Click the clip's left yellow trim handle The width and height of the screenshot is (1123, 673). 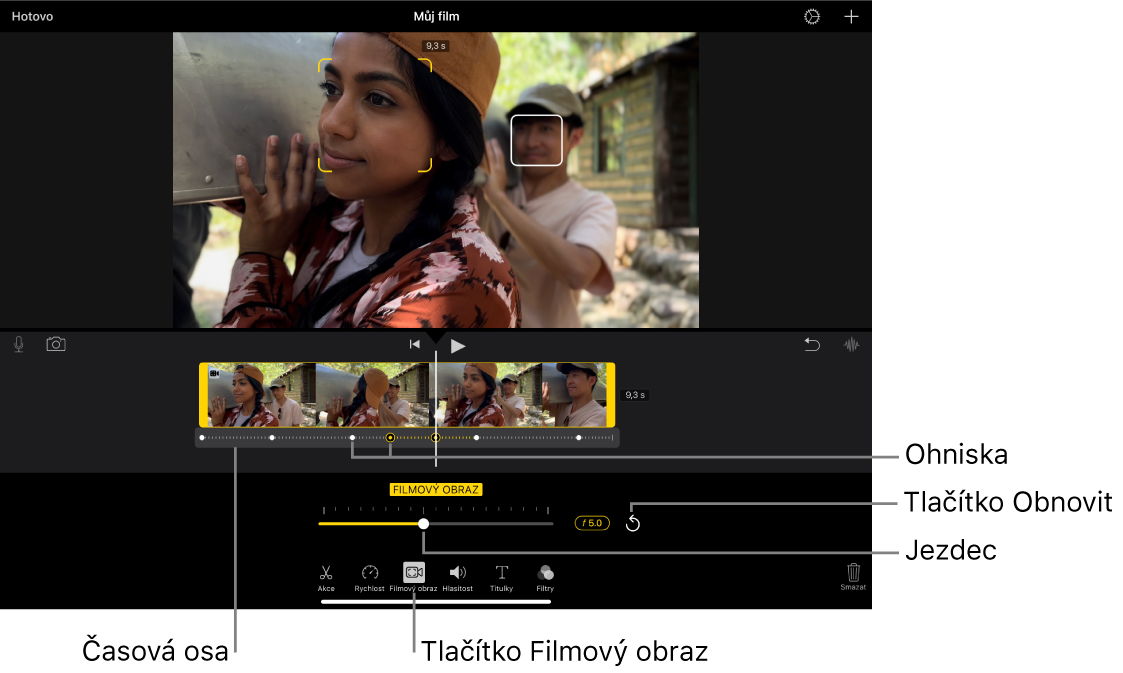(203, 395)
